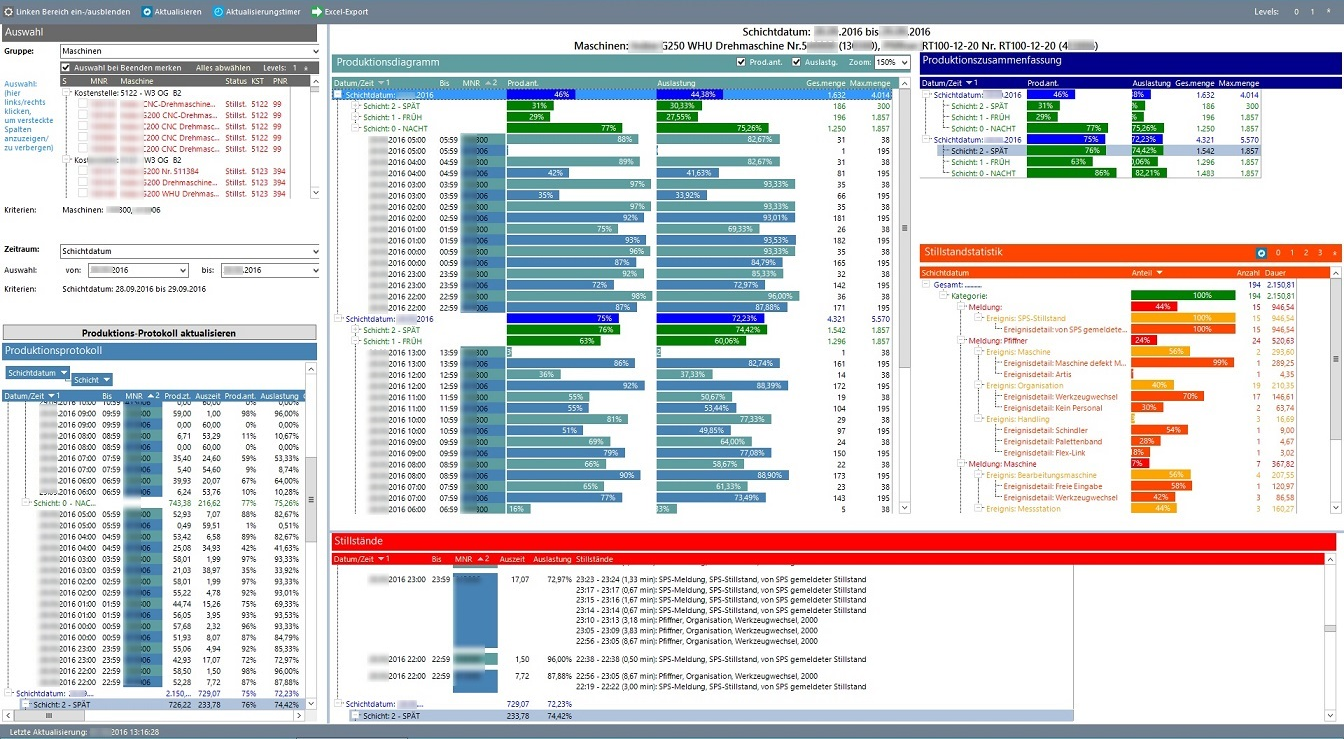Open the Zeitraum 'Schichtdatum' dropdown

(315, 251)
